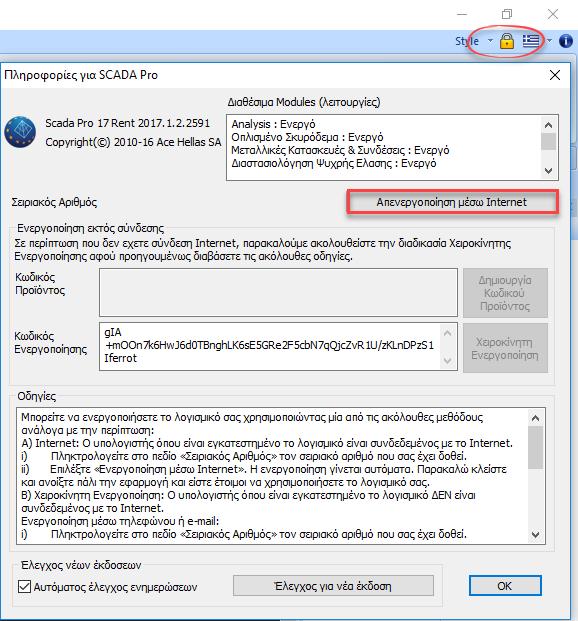Click Απενεργοποίηση μέσω Internet button

(x=452, y=202)
